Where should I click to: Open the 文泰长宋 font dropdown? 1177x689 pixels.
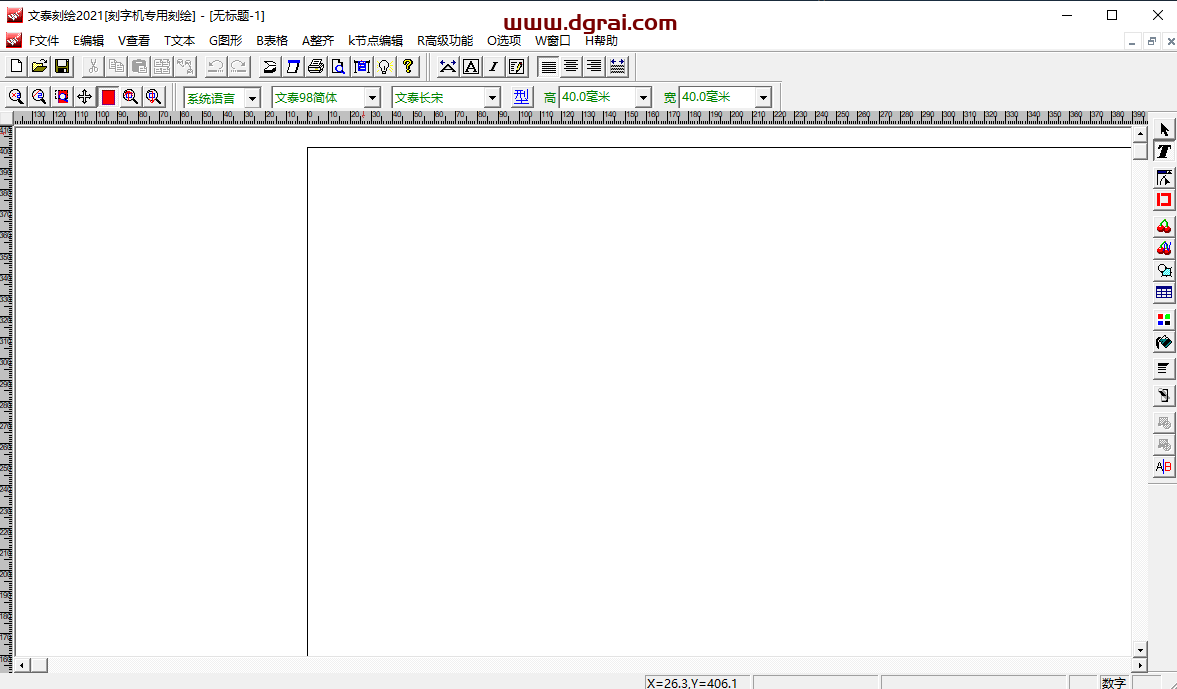(x=492, y=98)
